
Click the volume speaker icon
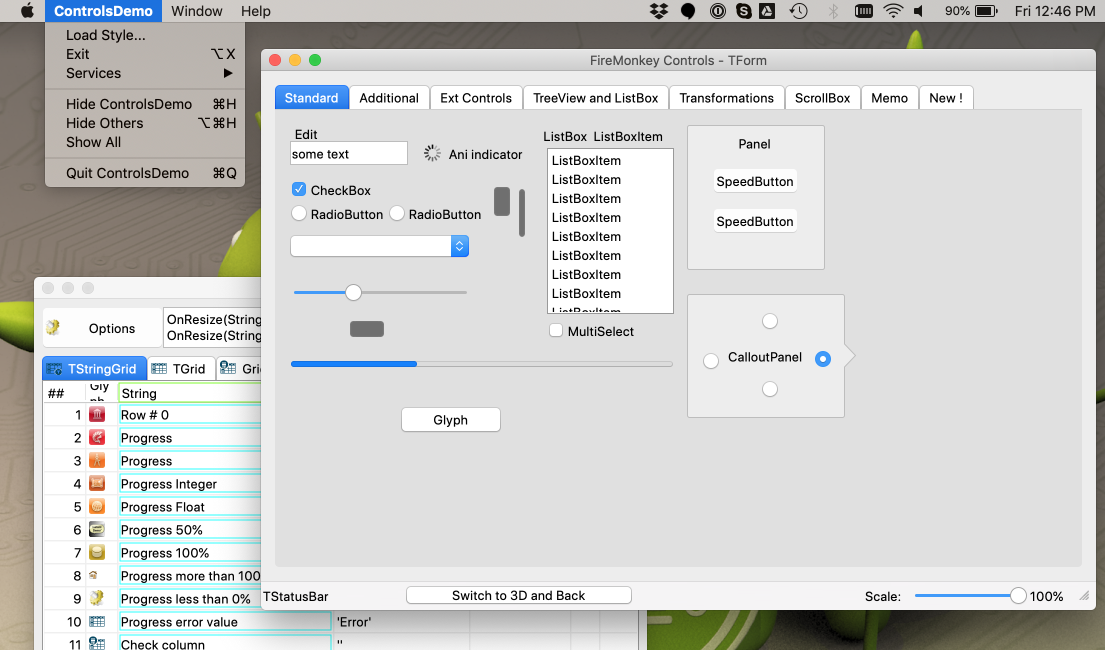click(919, 11)
